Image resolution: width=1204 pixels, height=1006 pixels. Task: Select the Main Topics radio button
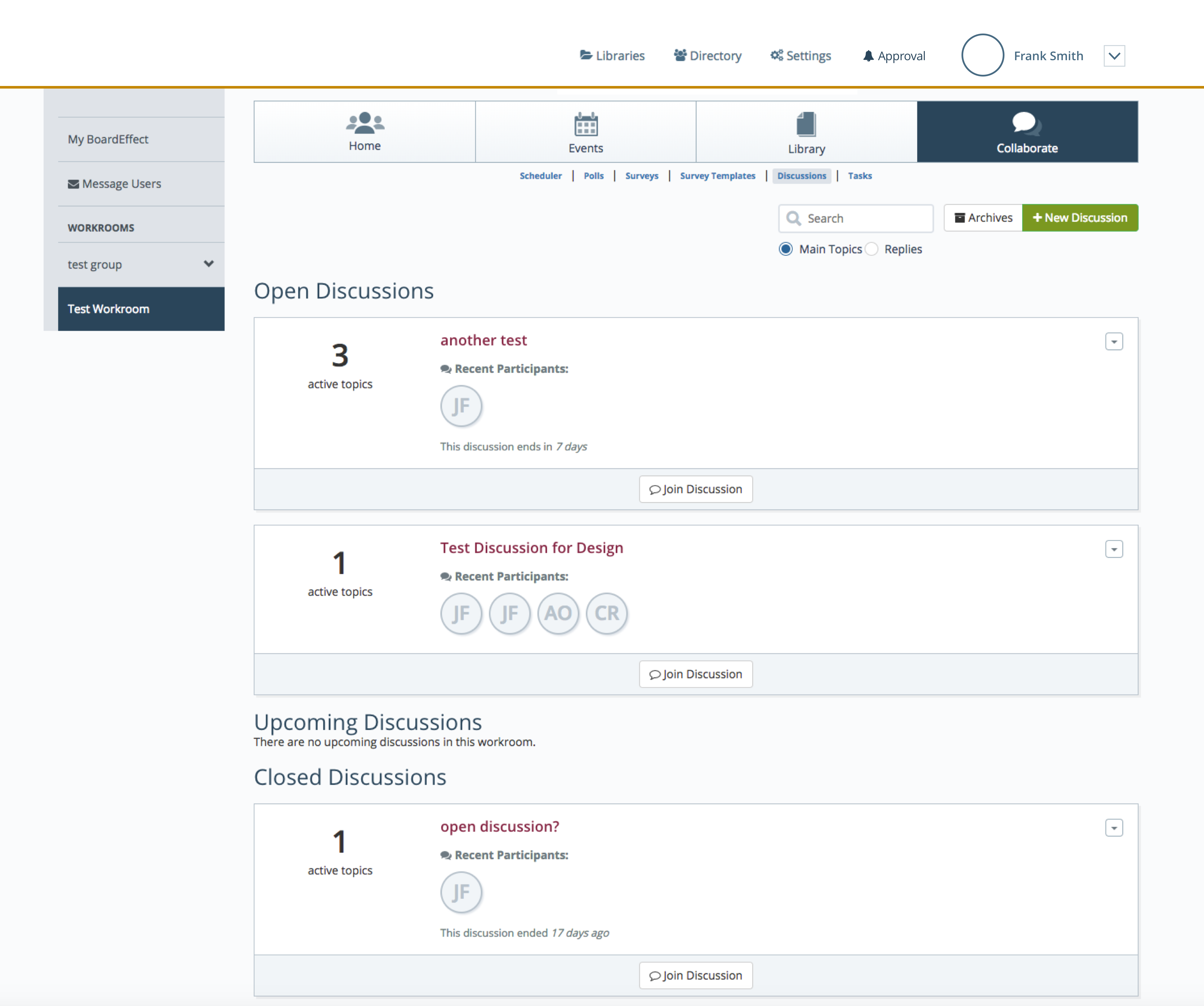(x=785, y=249)
